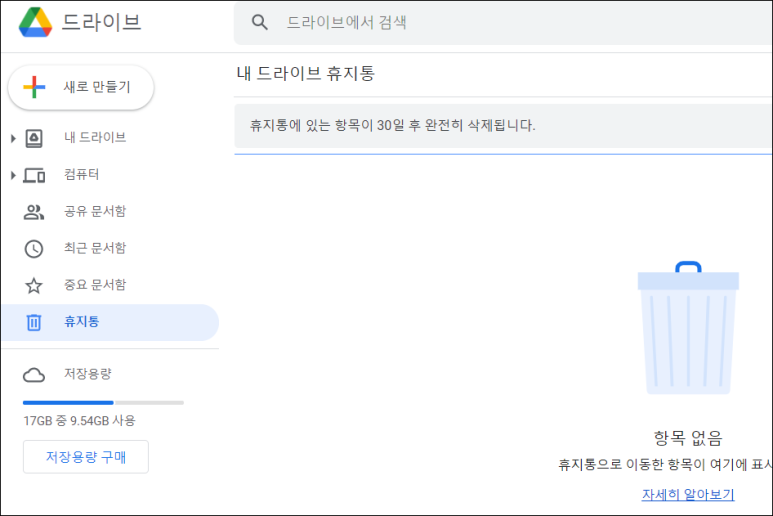
Task: Open 내 드라이브 in sidebar
Action: point(95,138)
